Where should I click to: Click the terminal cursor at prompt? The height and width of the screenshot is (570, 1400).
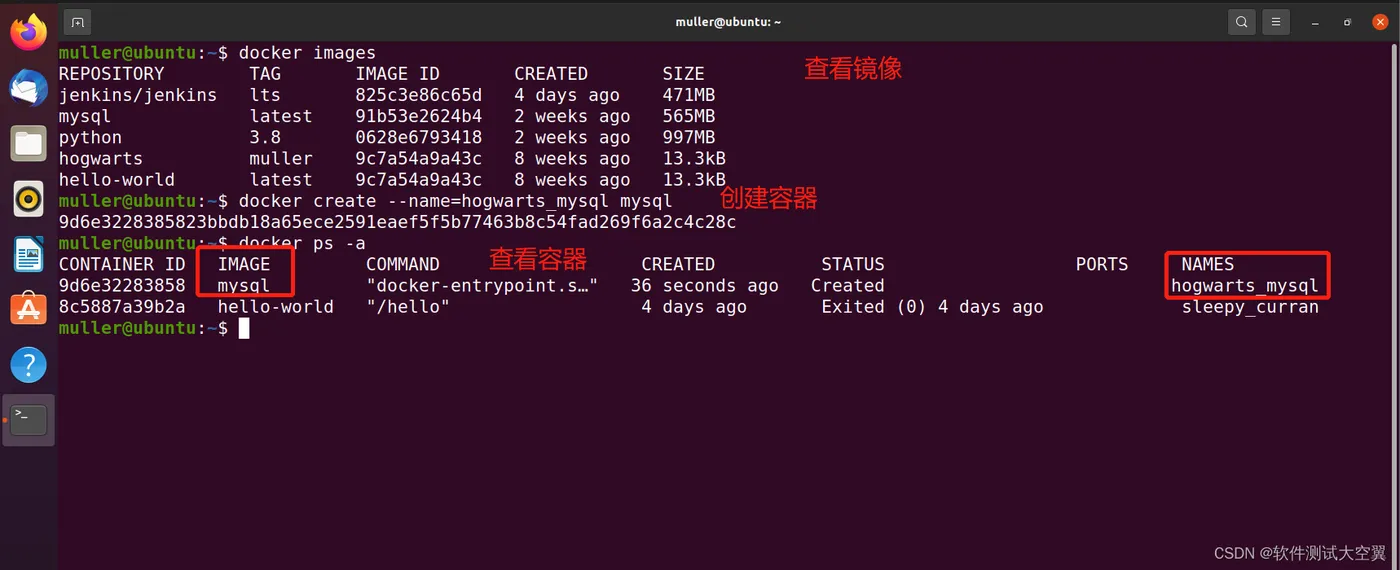click(x=243, y=328)
